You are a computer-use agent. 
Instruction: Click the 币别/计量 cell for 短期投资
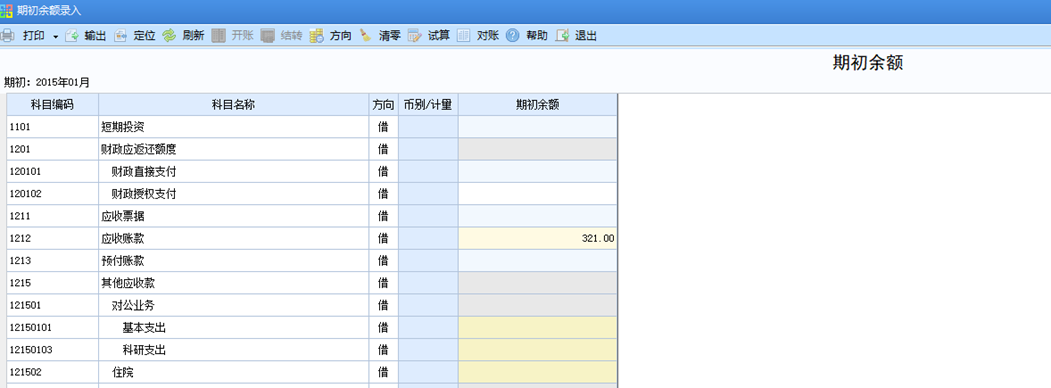(x=428, y=127)
